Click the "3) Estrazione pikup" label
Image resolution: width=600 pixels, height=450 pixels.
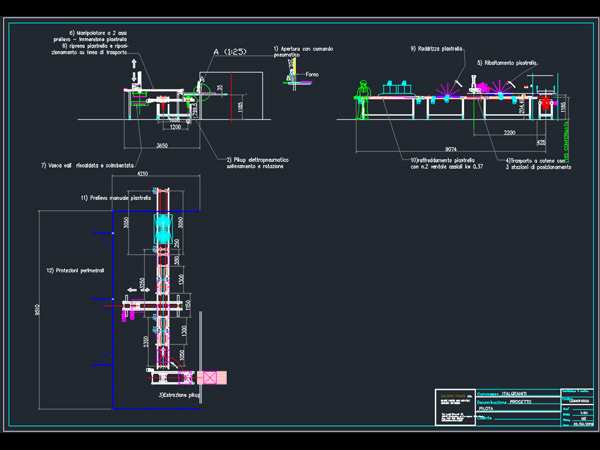click(x=179, y=395)
